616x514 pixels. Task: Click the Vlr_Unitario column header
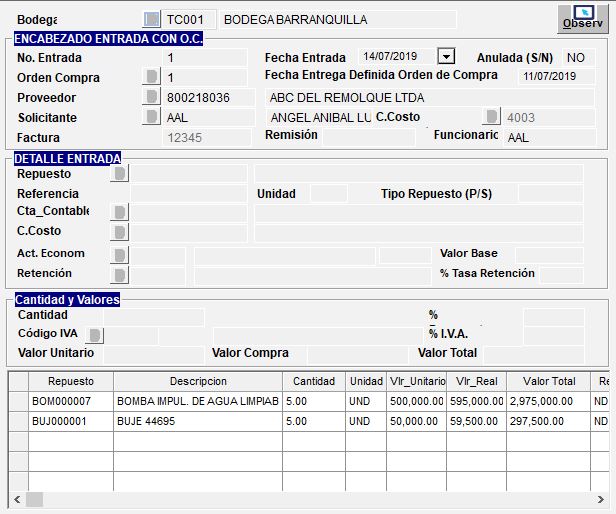point(416,381)
